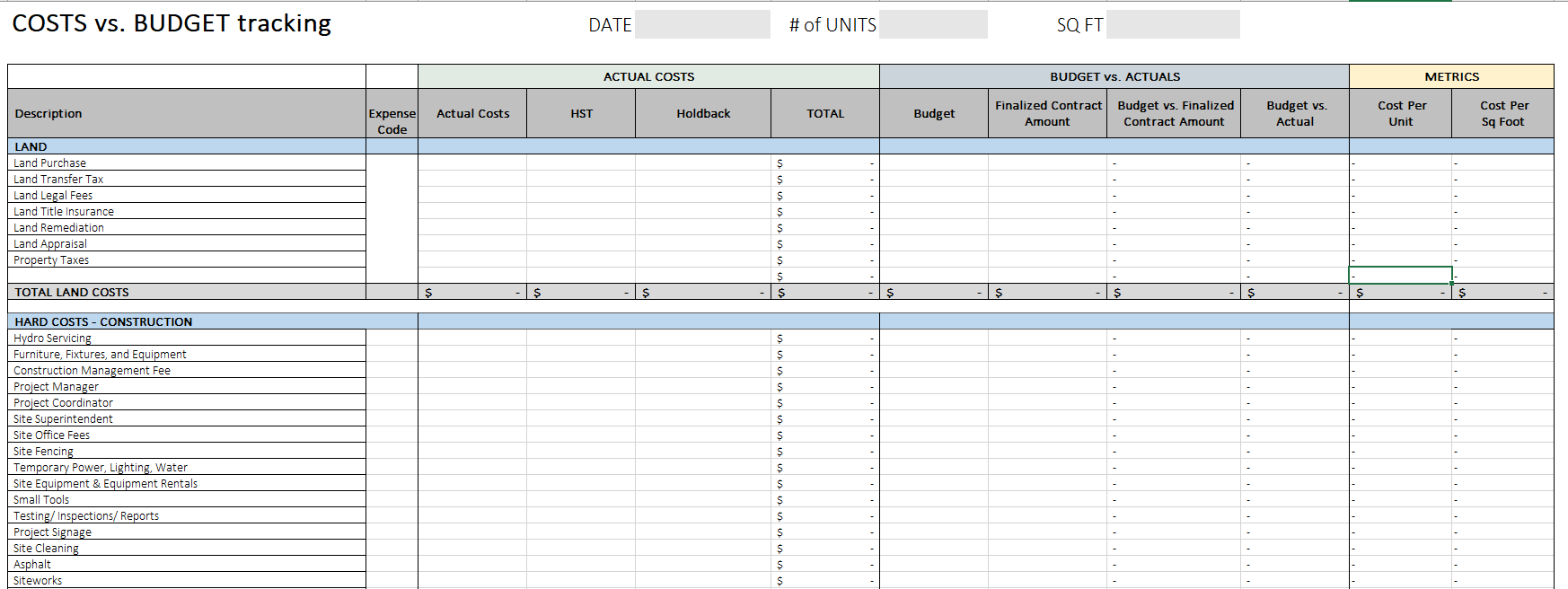Select the Site Equipment & Equipment Rentals label
1568x589 pixels.
pyautogui.click(x=105, y=483)
